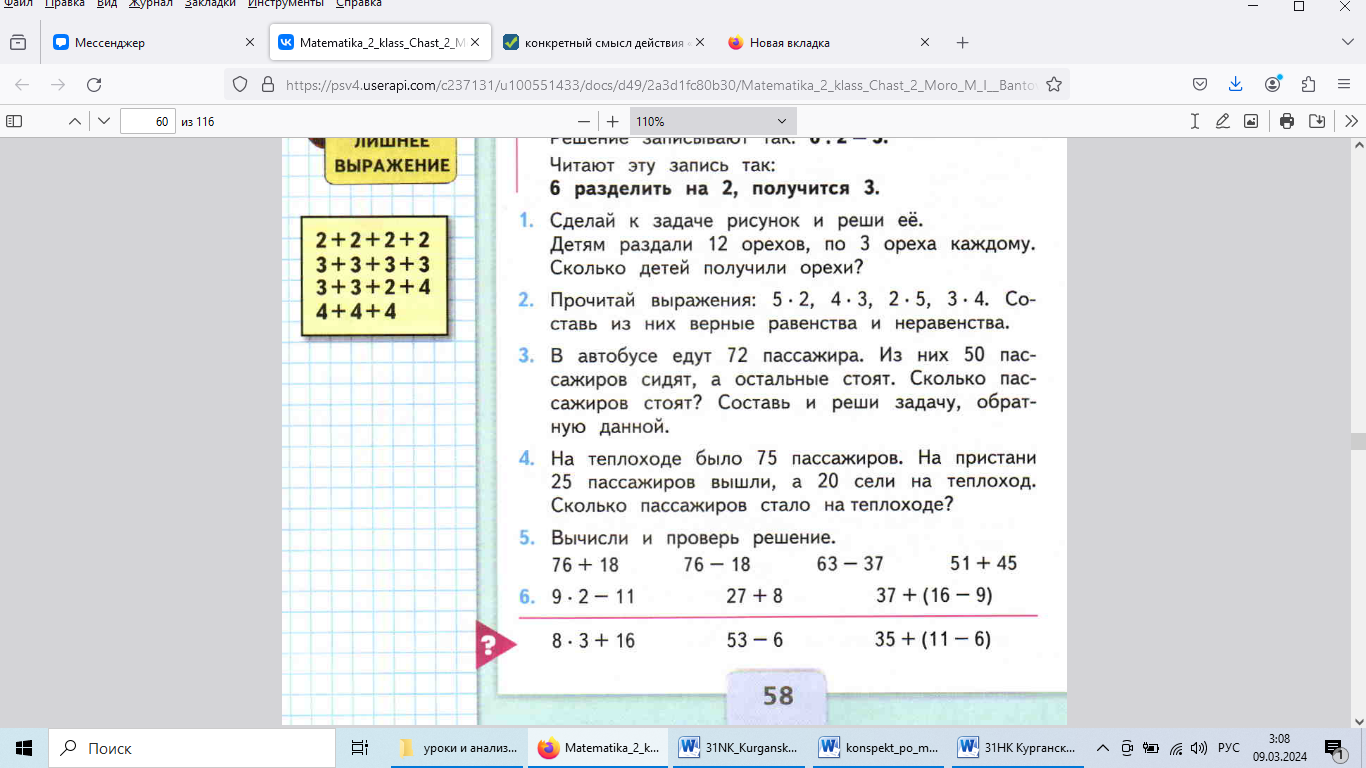List all tabs dropdown arrow

coord(1346,42)
